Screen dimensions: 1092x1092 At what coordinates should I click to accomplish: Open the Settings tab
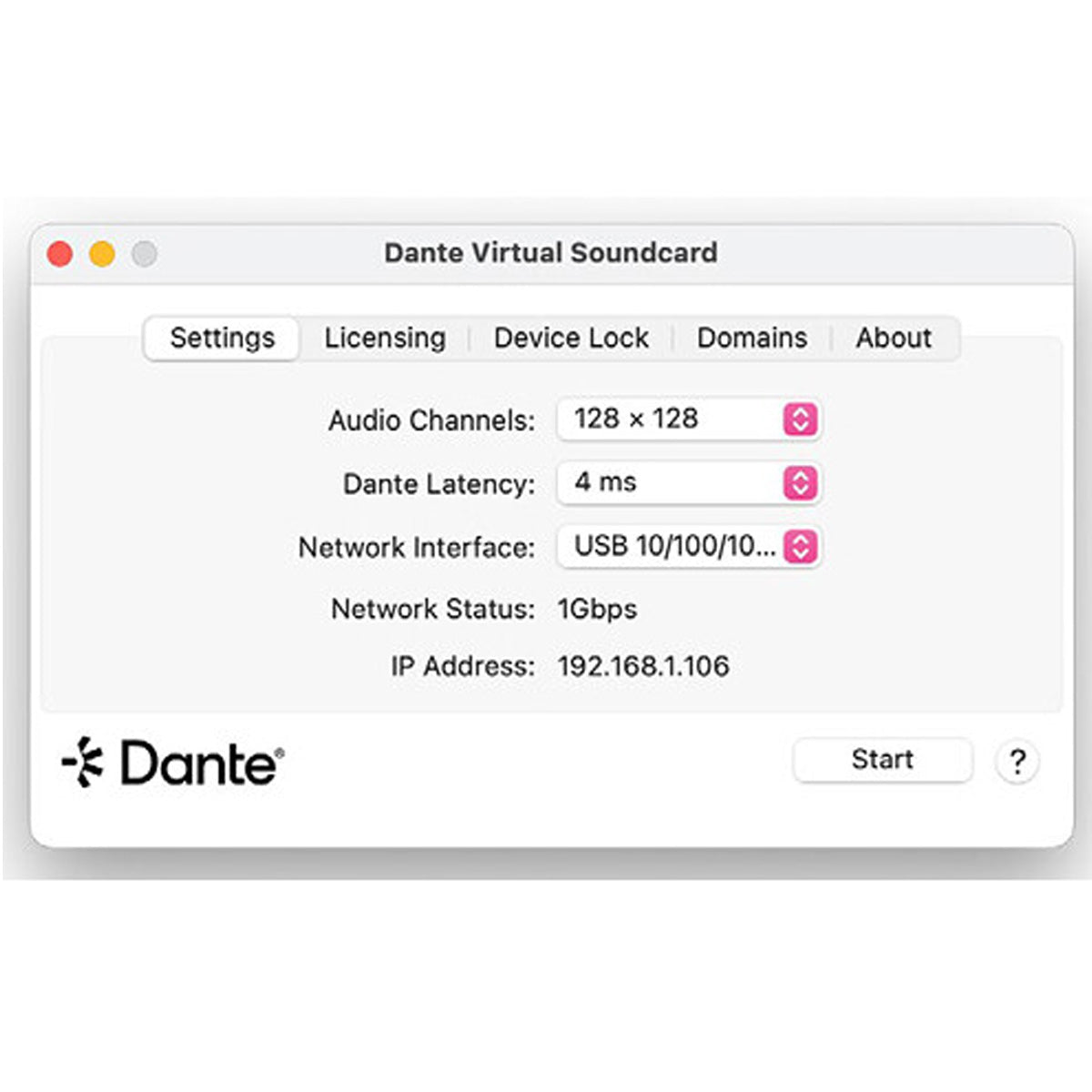point(222,338)
